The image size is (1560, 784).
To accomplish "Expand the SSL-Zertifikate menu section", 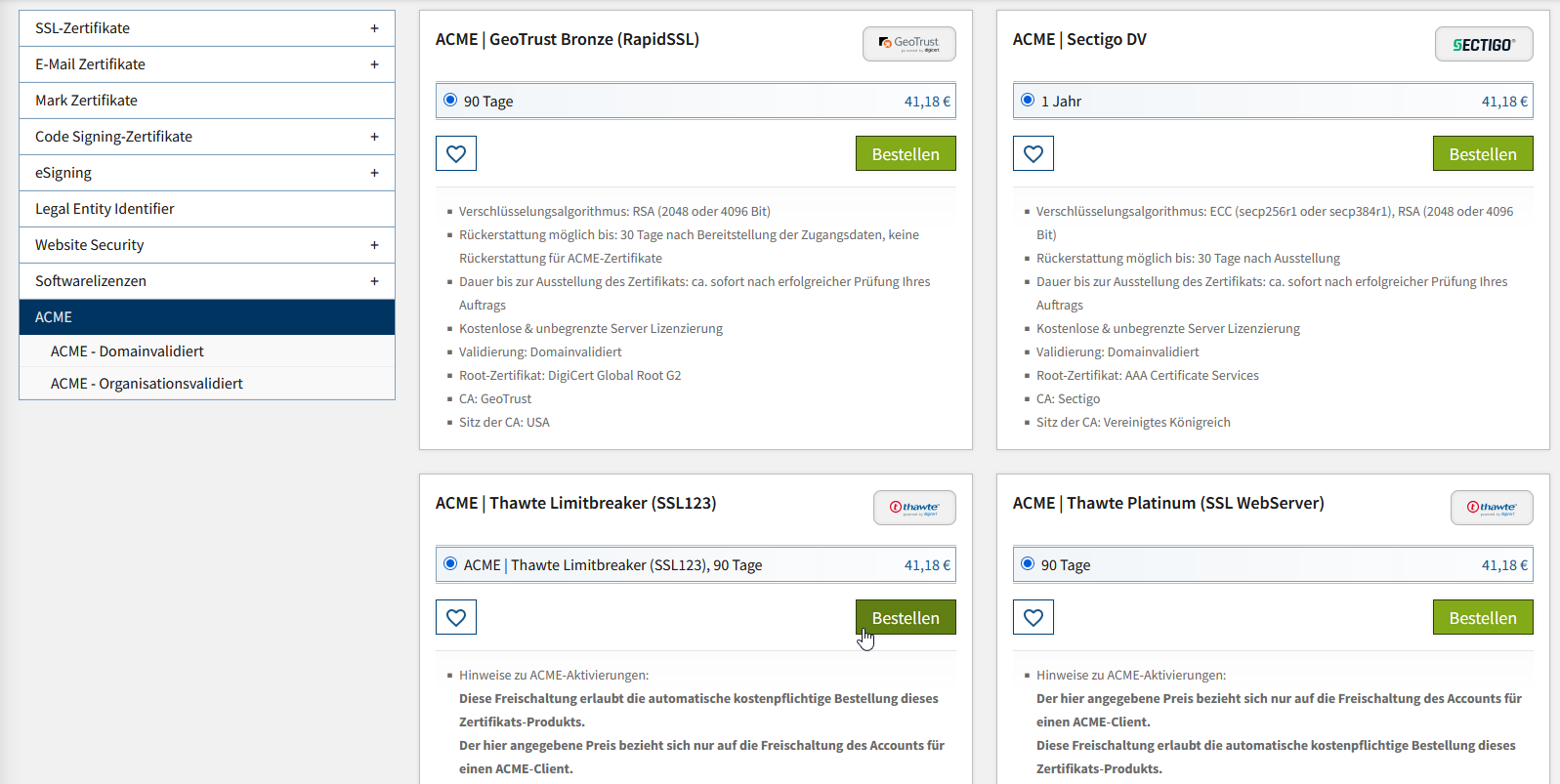I will tap(374, 28).
